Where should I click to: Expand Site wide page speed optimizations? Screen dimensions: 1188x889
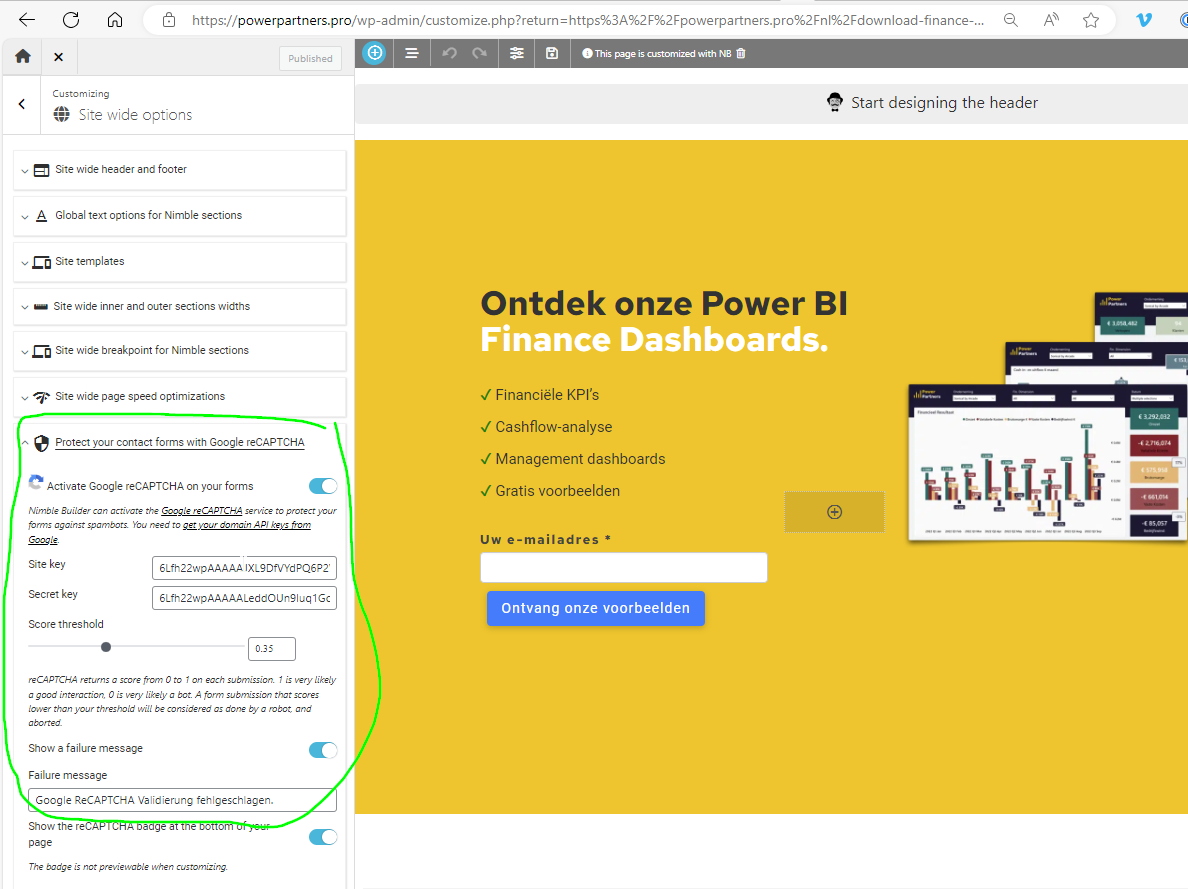click(x=180, y=396)
